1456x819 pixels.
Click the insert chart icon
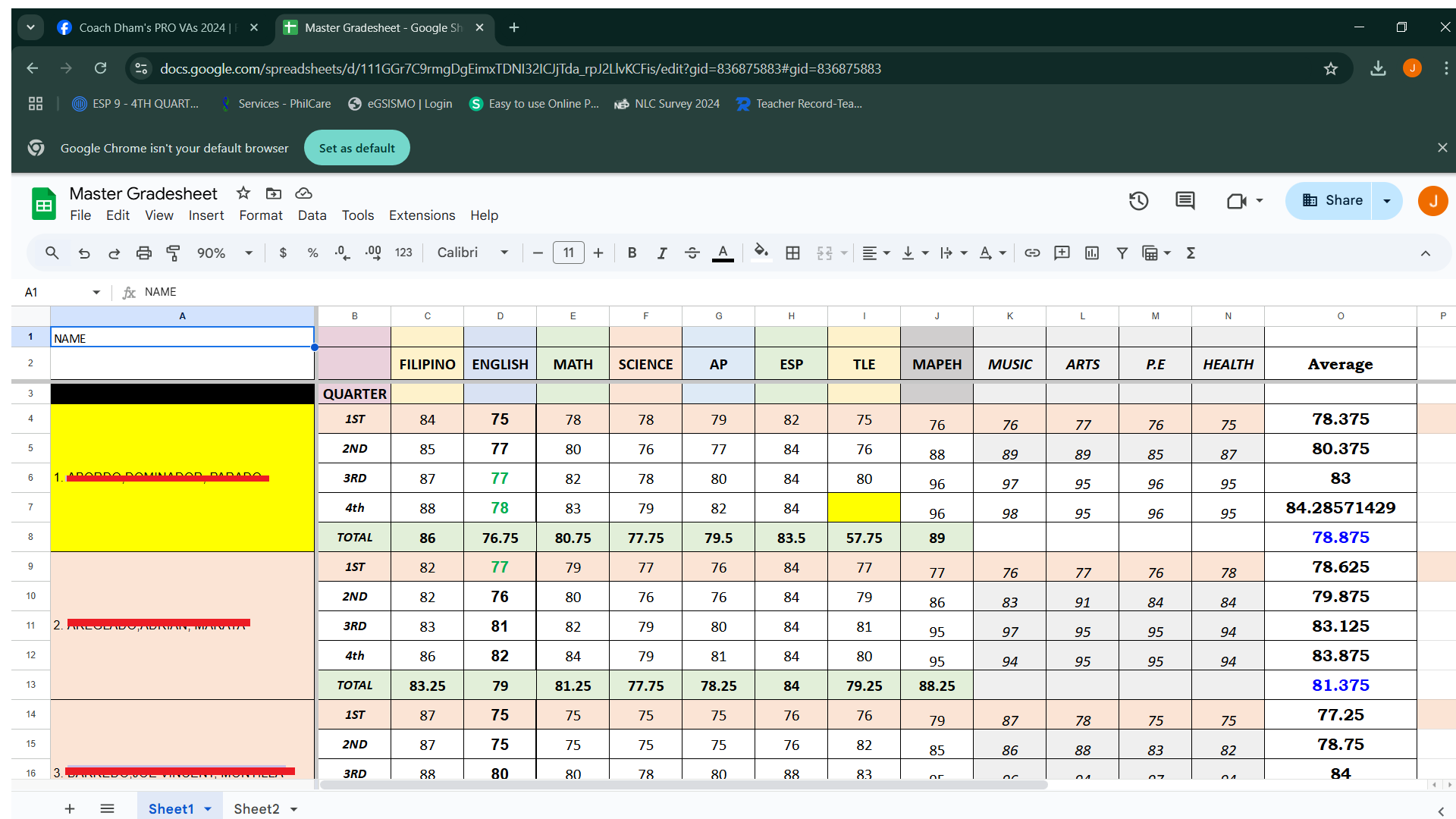point(1091,253)
